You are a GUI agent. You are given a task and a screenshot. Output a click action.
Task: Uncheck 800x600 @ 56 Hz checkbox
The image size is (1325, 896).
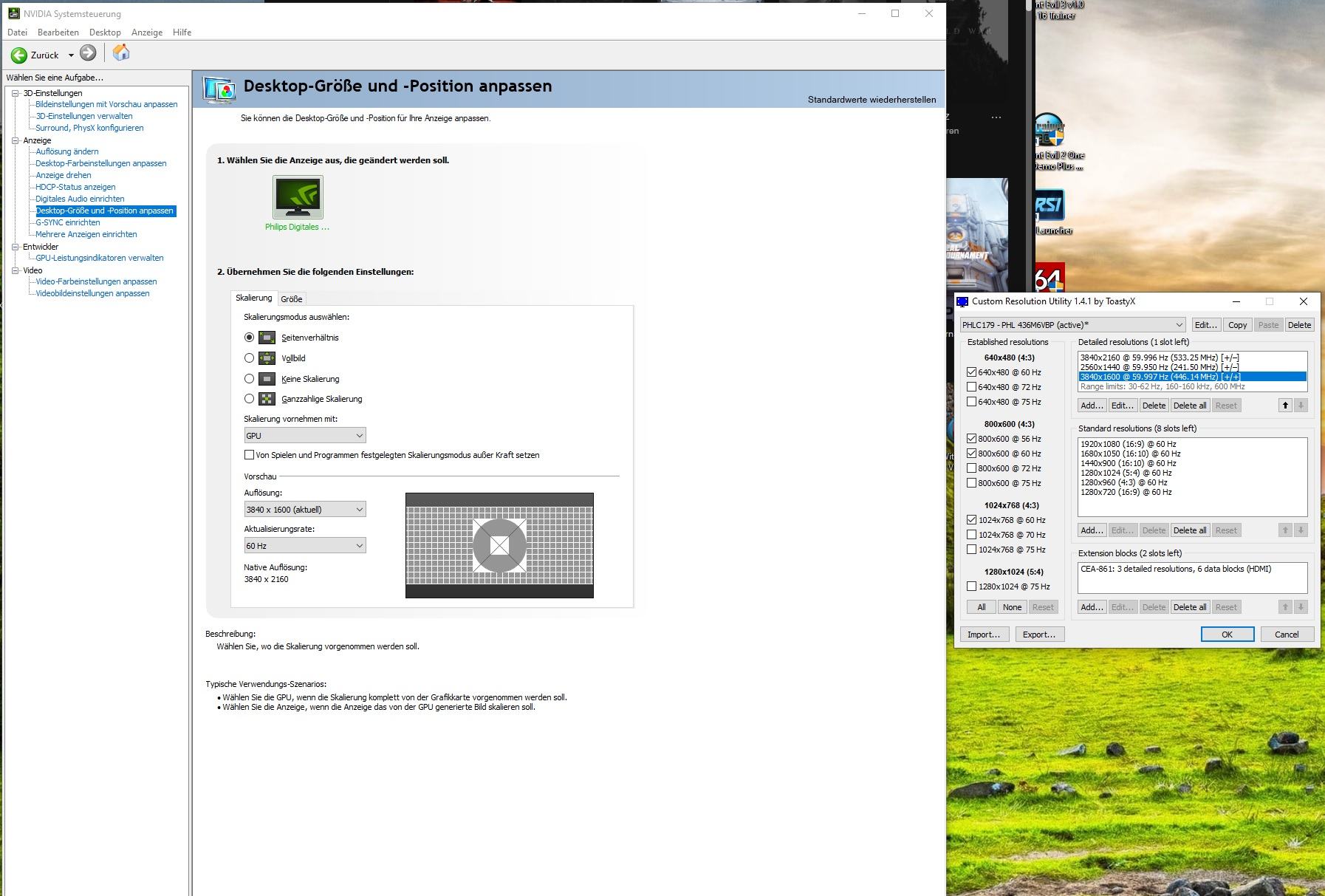972,439
